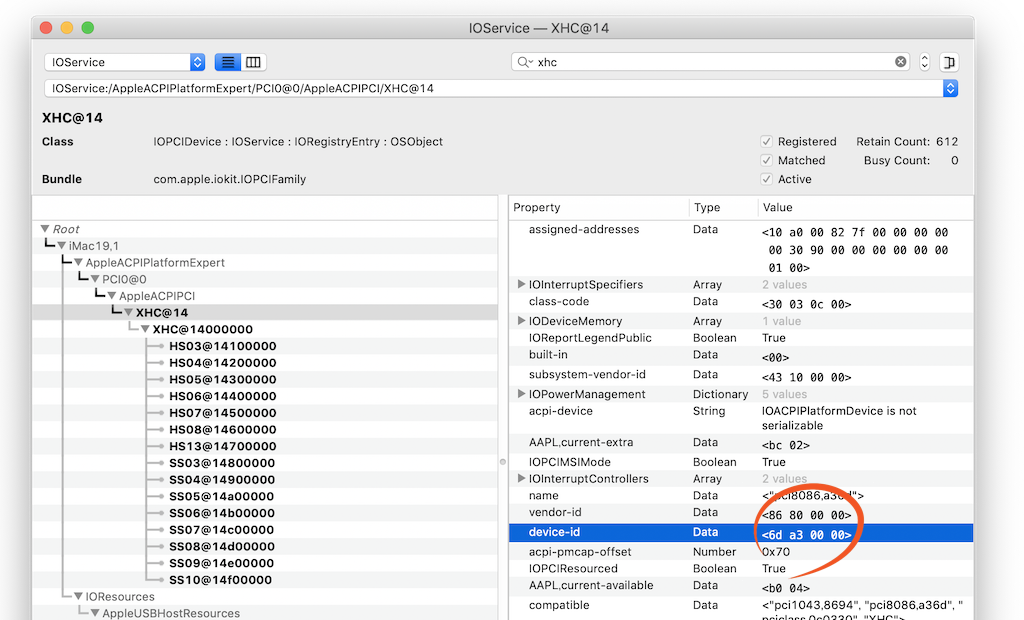Select the device-id property row
Viewport: 1024px width, 620px height.
[741, 532]
